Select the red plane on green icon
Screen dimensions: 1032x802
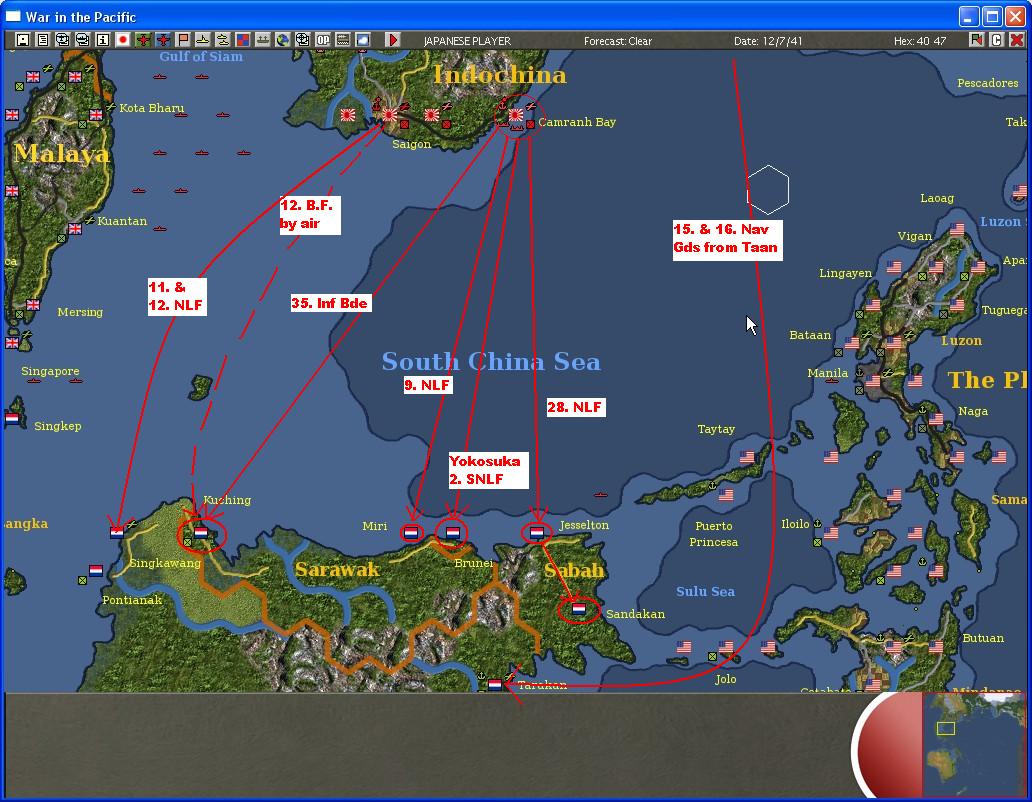(x=143, y=40)
